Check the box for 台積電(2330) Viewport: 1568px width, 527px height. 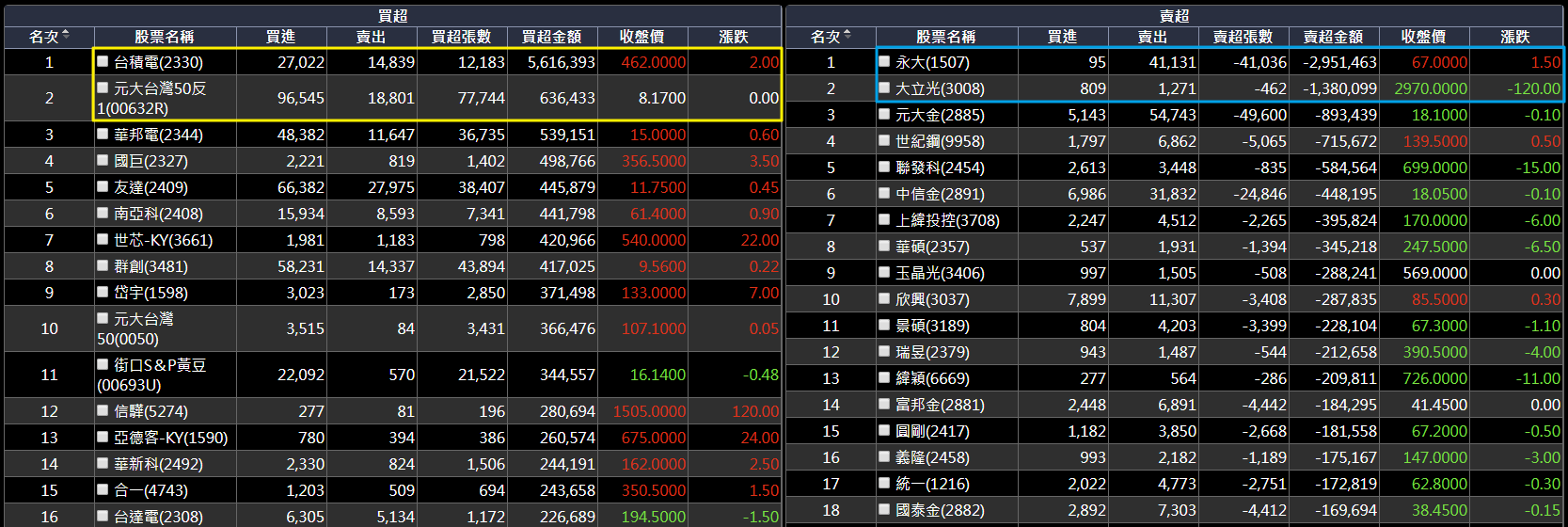point(103,61)
